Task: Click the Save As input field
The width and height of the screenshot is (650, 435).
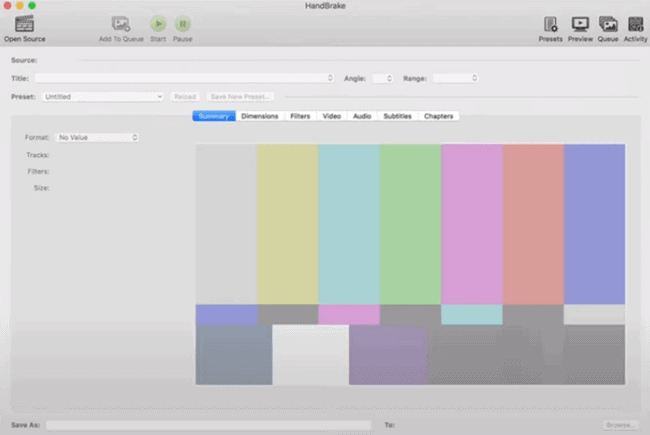Action: click(209, 425)
